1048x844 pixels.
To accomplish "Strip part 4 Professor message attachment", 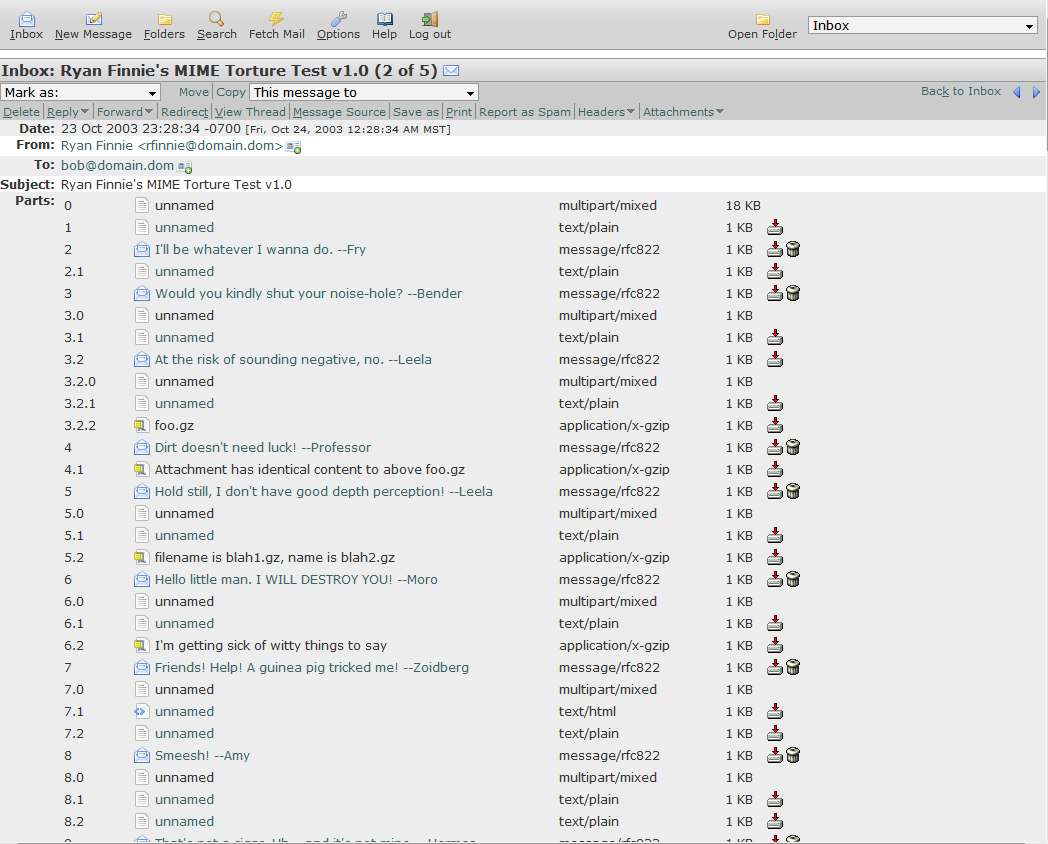I will [x=793, y=448].
